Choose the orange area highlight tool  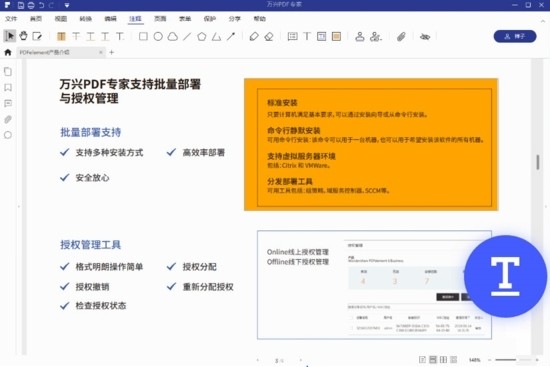pos(336,36)
